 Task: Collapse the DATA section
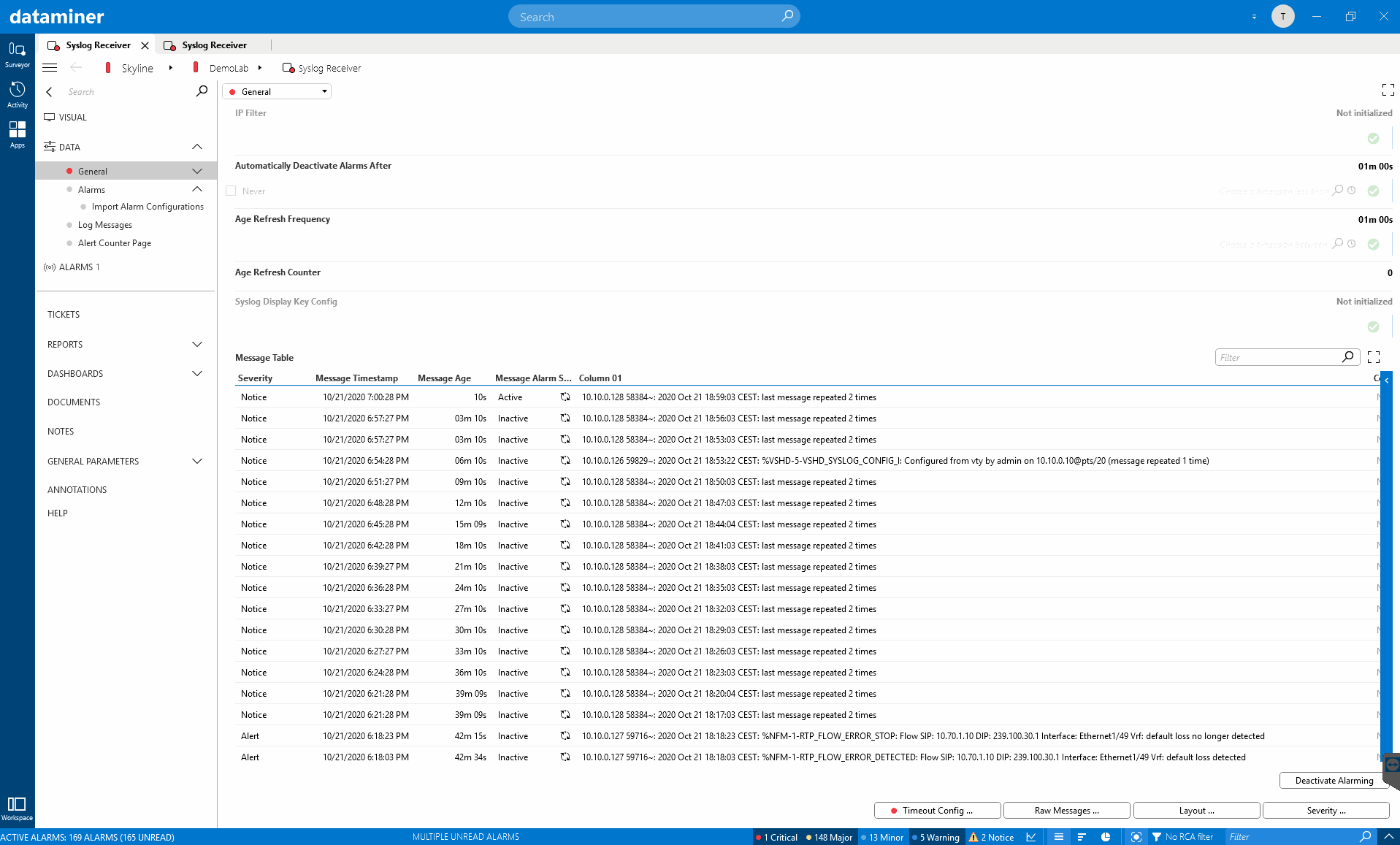tap(196, 147)
